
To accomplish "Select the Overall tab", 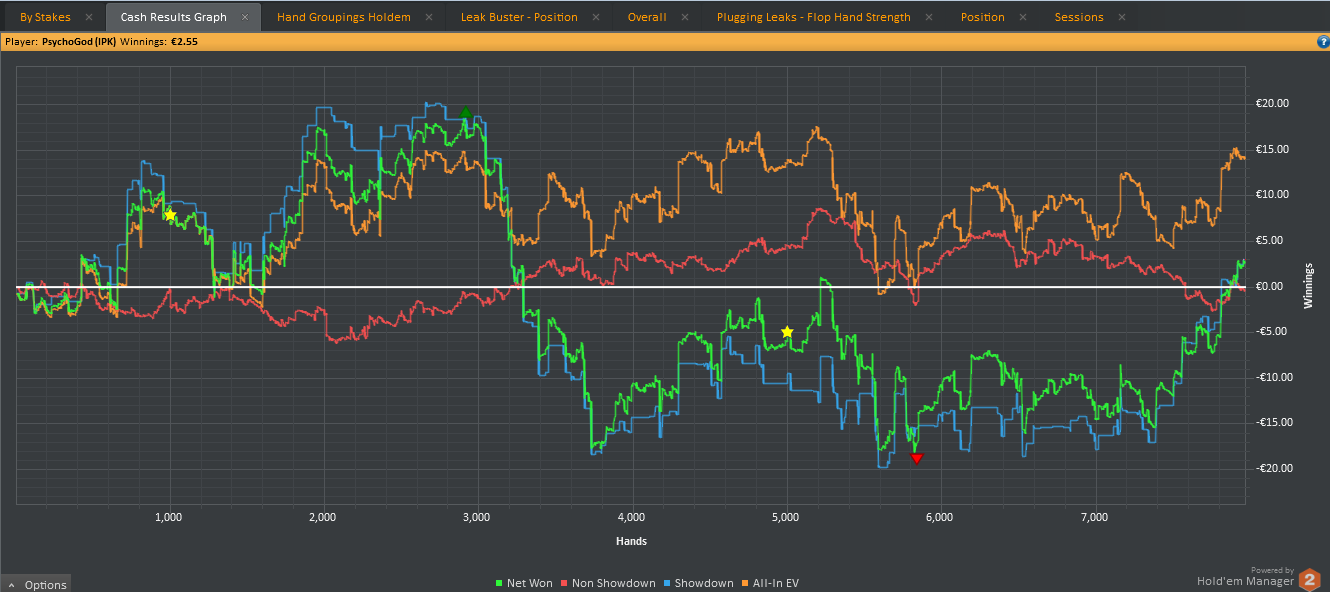I will point(647,17).
